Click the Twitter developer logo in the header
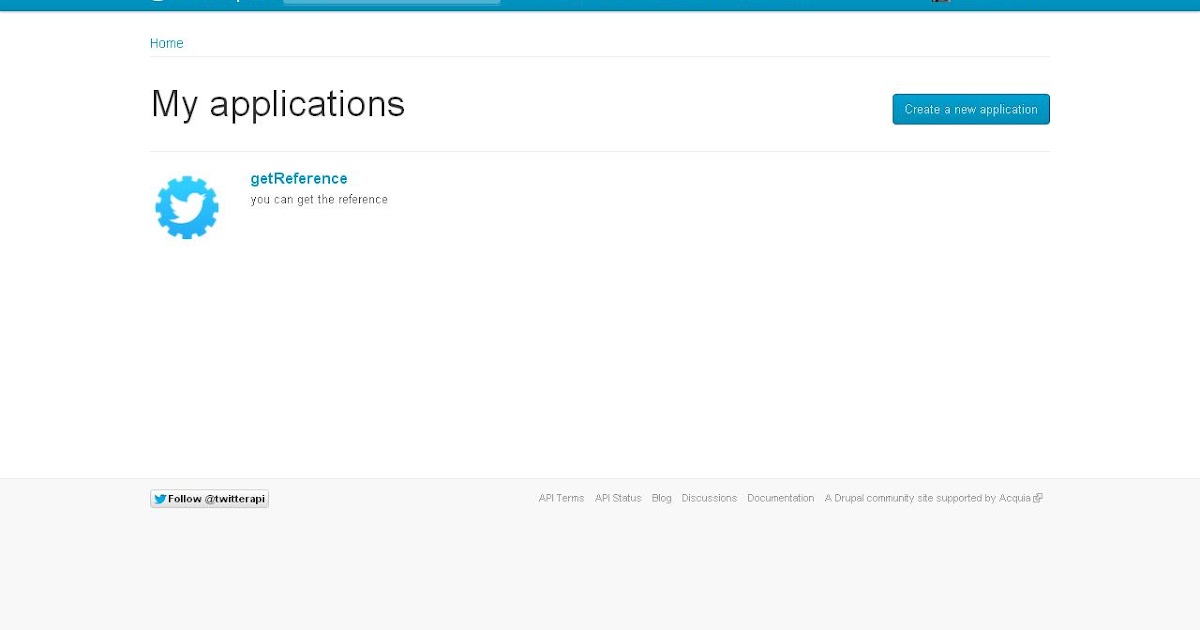 click(x=160, y=2)
